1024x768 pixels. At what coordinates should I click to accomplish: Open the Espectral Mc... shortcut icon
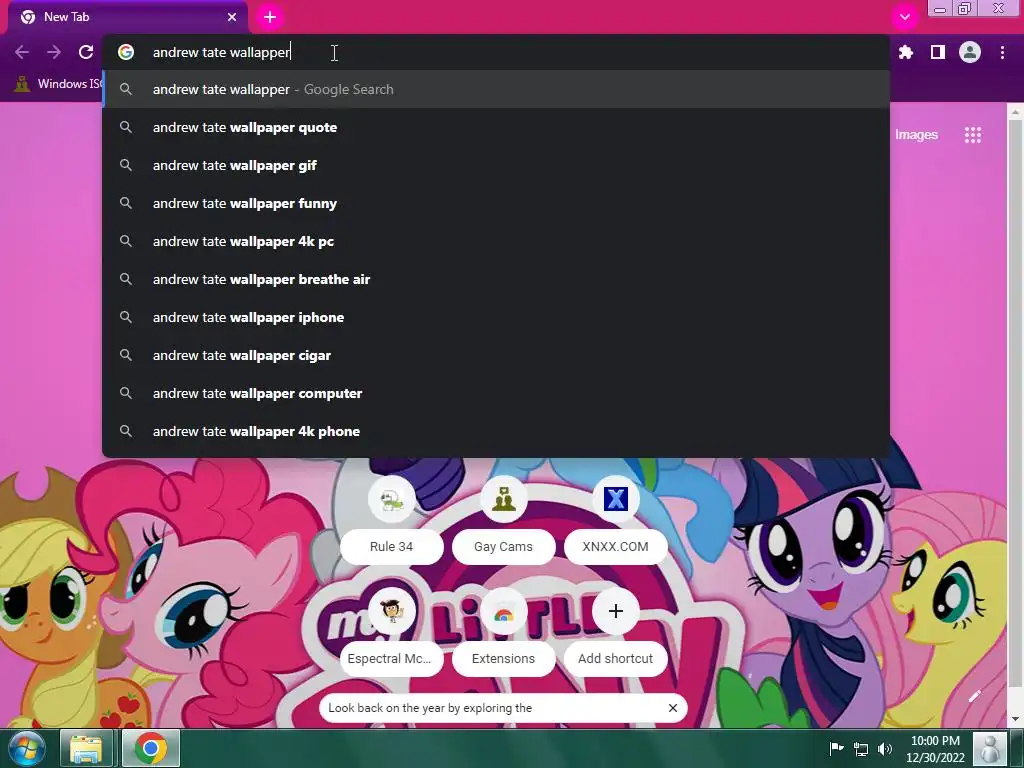(391, 611)
